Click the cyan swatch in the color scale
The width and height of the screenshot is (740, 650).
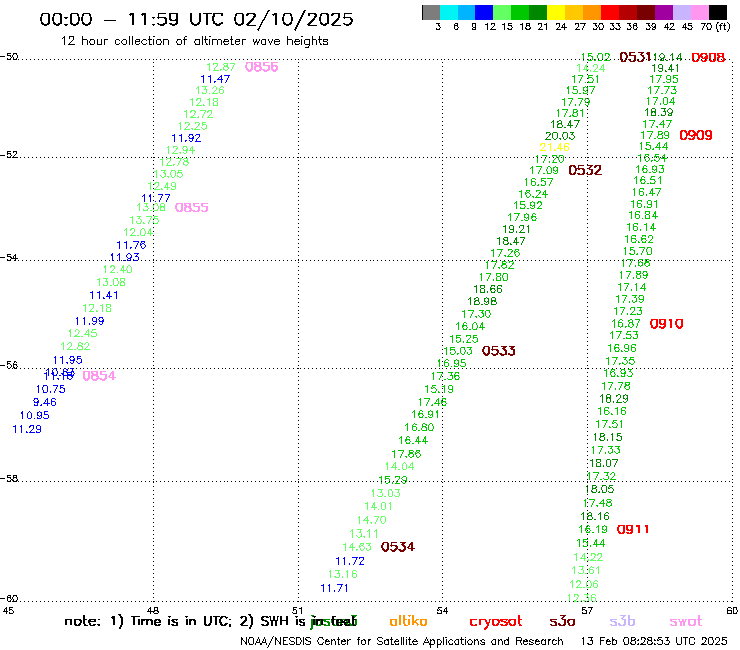(x=449, y=13)
